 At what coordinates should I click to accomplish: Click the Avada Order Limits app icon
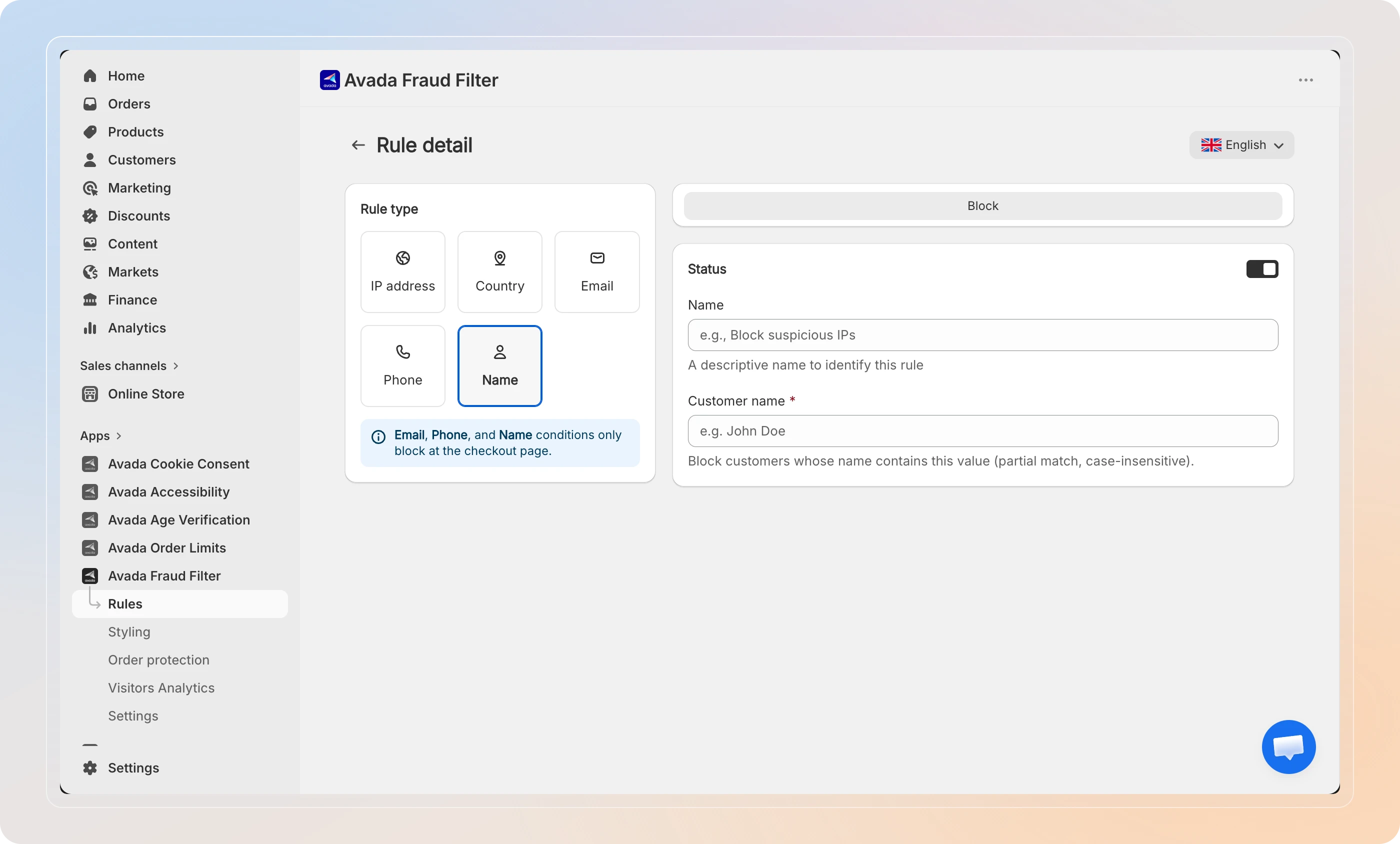click(90, 548)
